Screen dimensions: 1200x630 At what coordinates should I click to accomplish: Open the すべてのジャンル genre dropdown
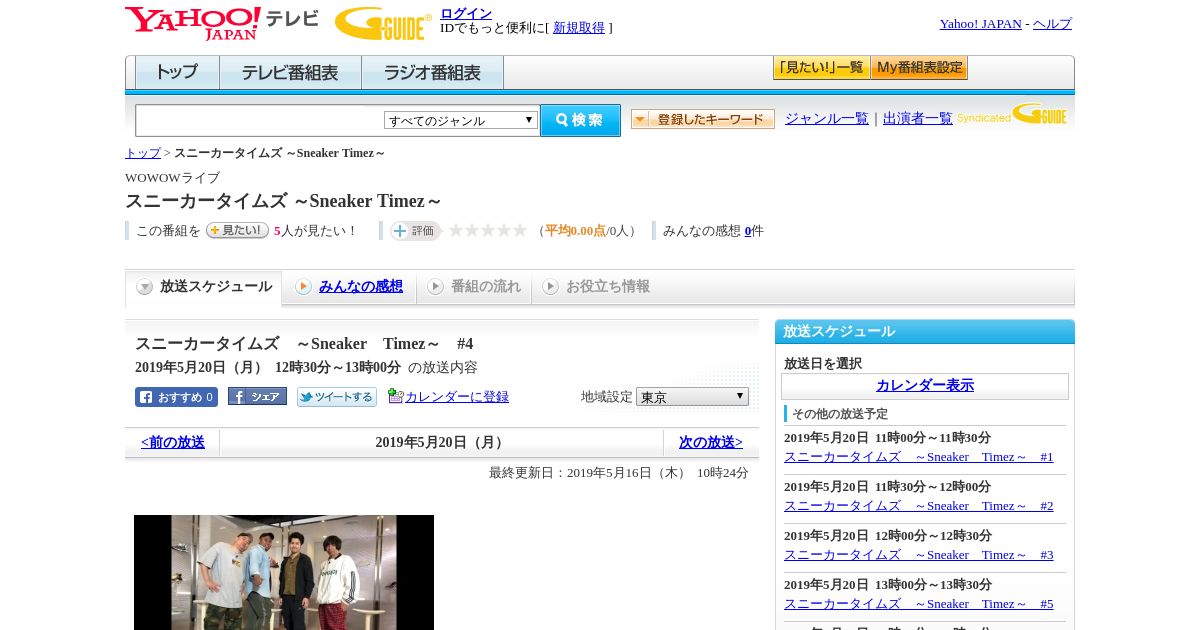461,120
